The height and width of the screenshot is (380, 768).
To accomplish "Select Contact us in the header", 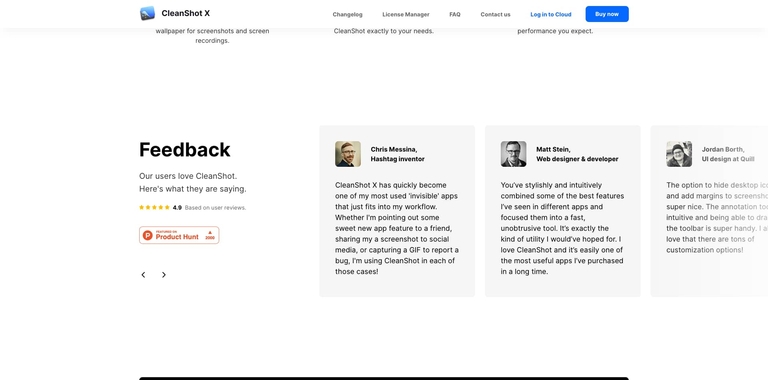I will (x=495, y=14).
